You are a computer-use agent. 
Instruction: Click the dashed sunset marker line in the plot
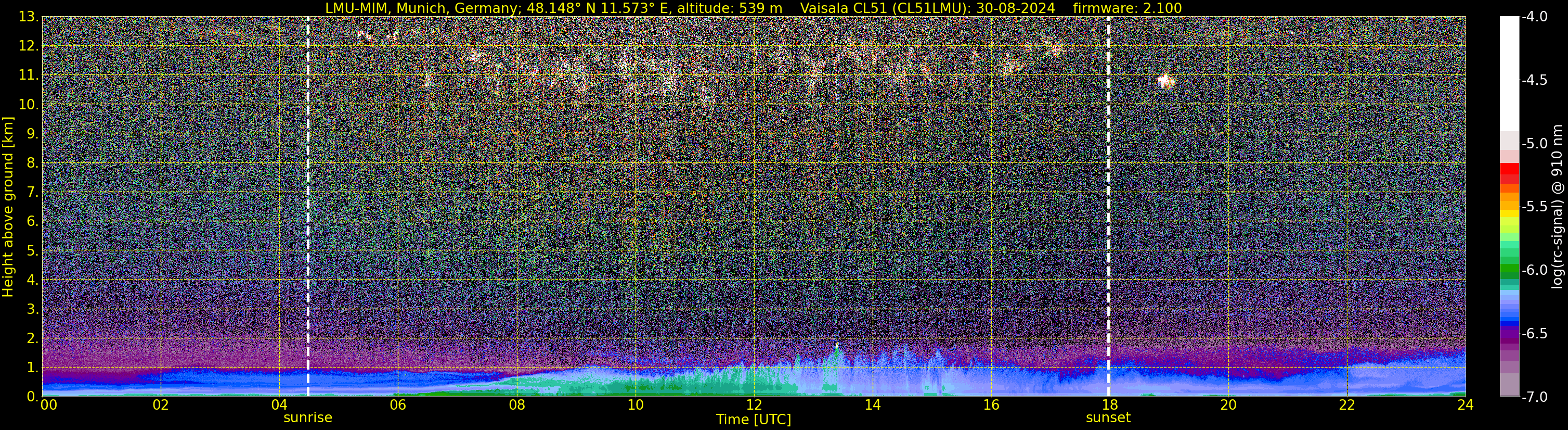click(1108, 207)
